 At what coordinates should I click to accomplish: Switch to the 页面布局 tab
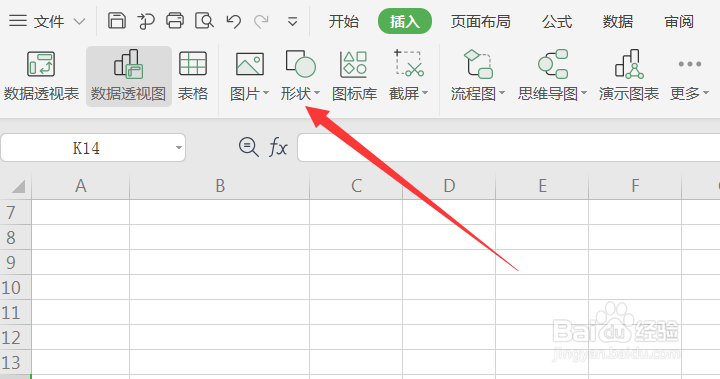point(480,21)
